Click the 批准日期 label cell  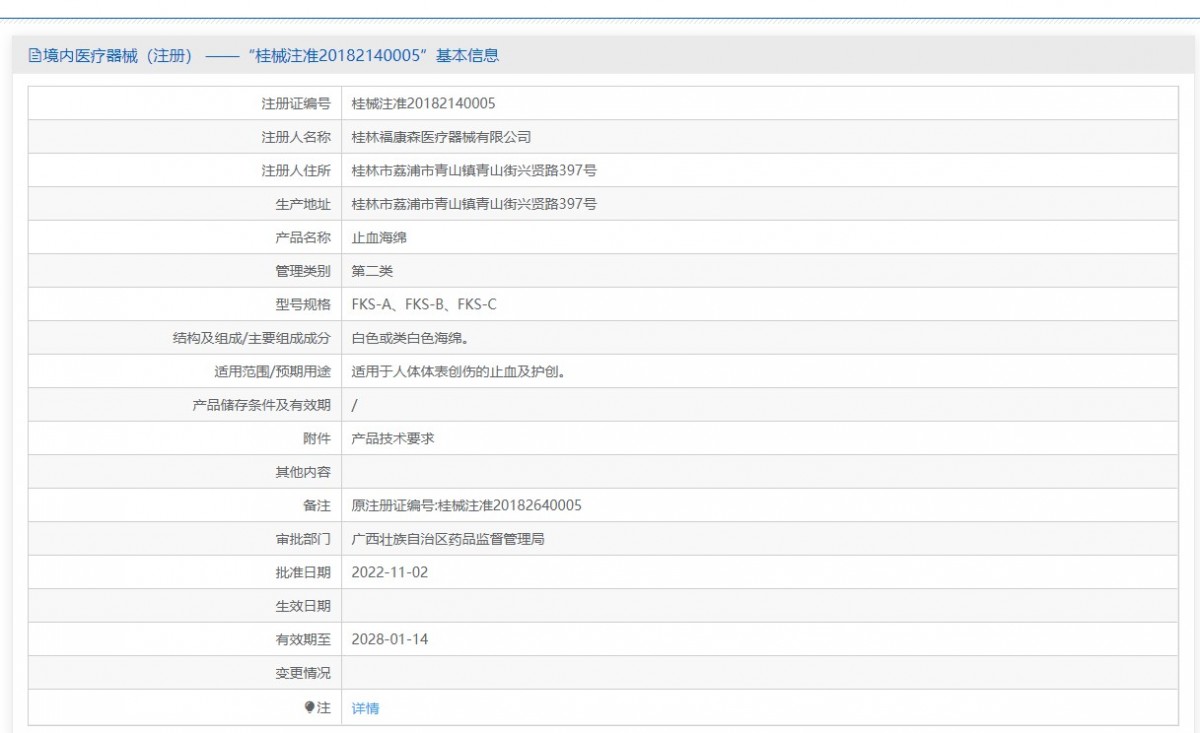tap(184, 573)
